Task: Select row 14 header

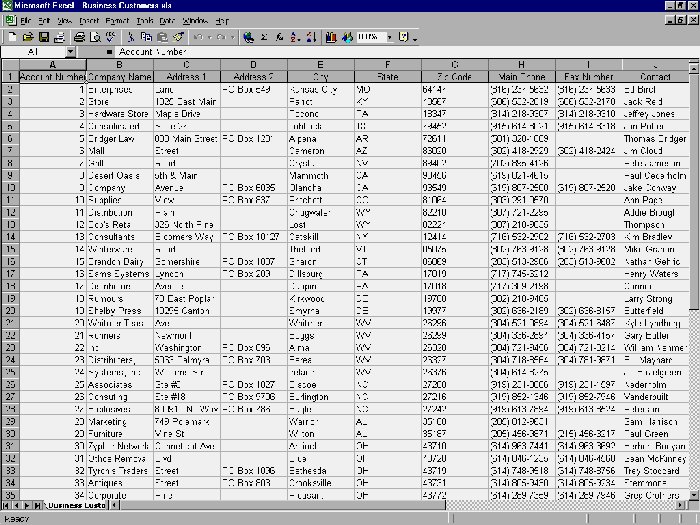Action: [10, 237]
